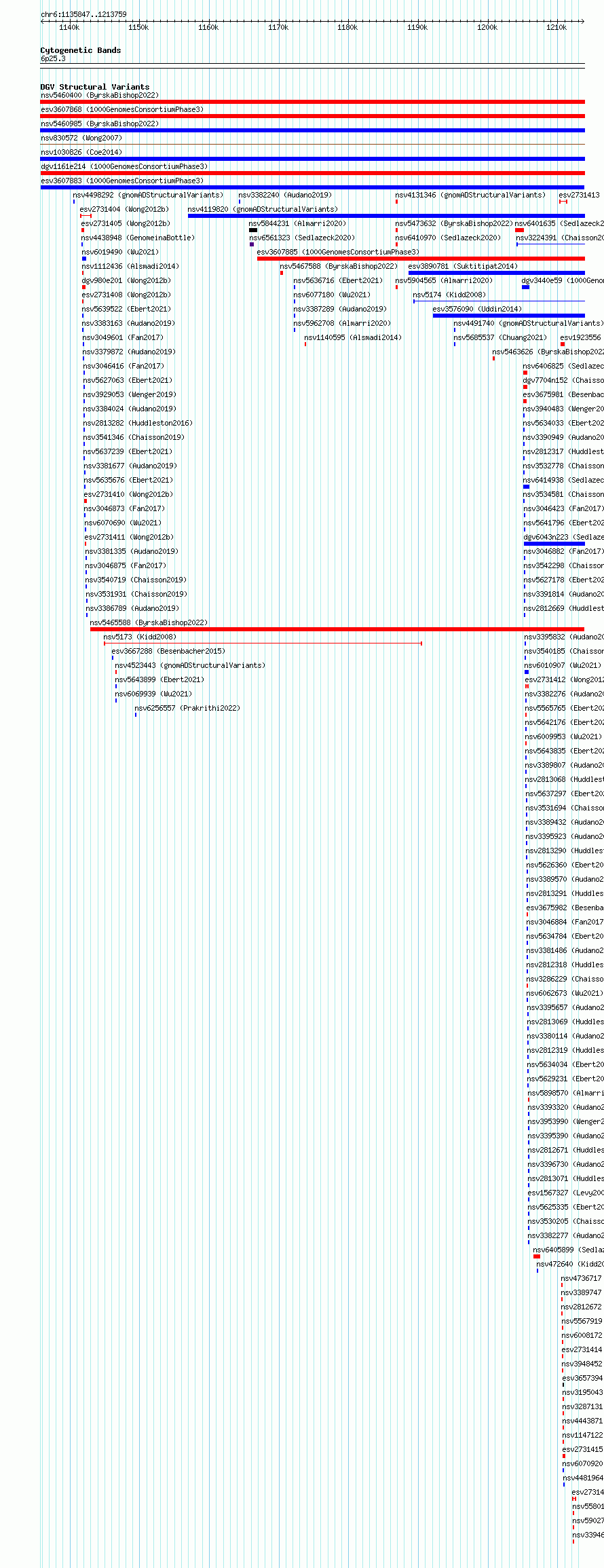This screenshot has height=1568, width=604.
Task: Click nsv6019490 (Wu2021) label
Action: pyautogui.click(x=121, y=252)
